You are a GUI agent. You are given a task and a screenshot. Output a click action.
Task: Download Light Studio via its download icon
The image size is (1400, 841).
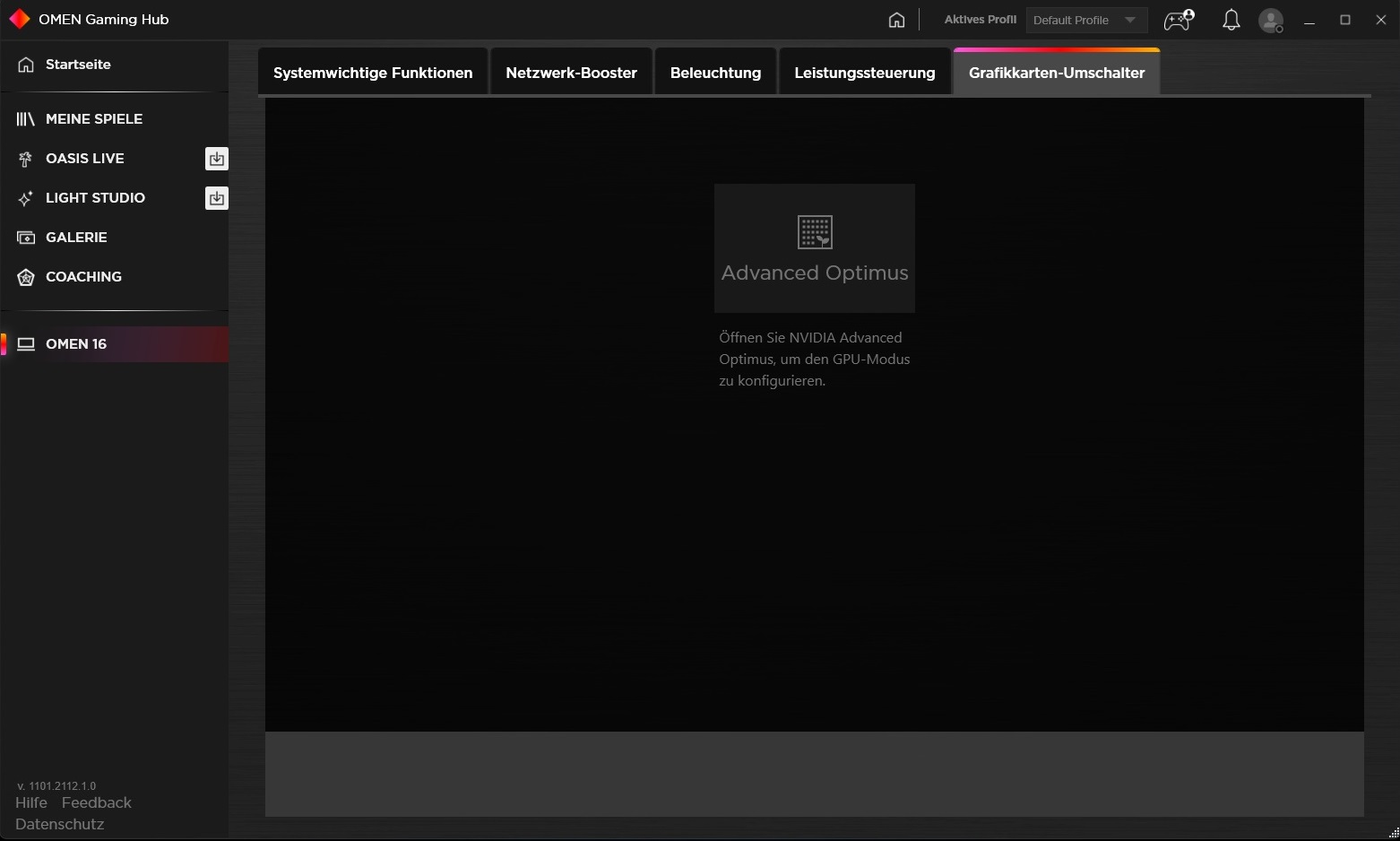[x=216, y=198]
